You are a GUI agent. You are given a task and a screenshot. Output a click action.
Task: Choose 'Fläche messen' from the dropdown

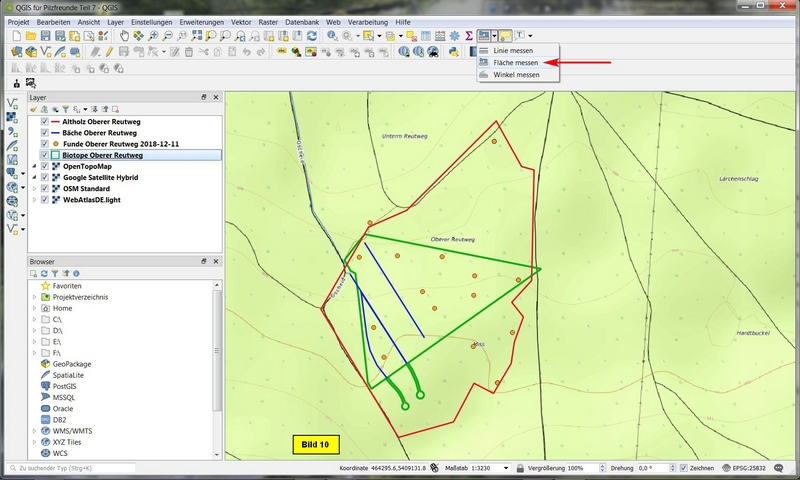[515, 62]
